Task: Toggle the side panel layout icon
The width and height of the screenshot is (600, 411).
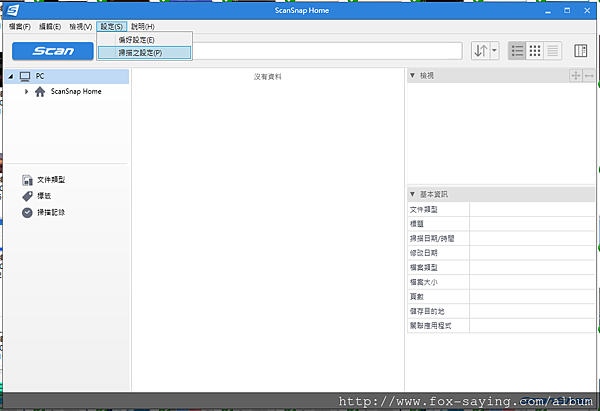Action: [x=580, y=51]
